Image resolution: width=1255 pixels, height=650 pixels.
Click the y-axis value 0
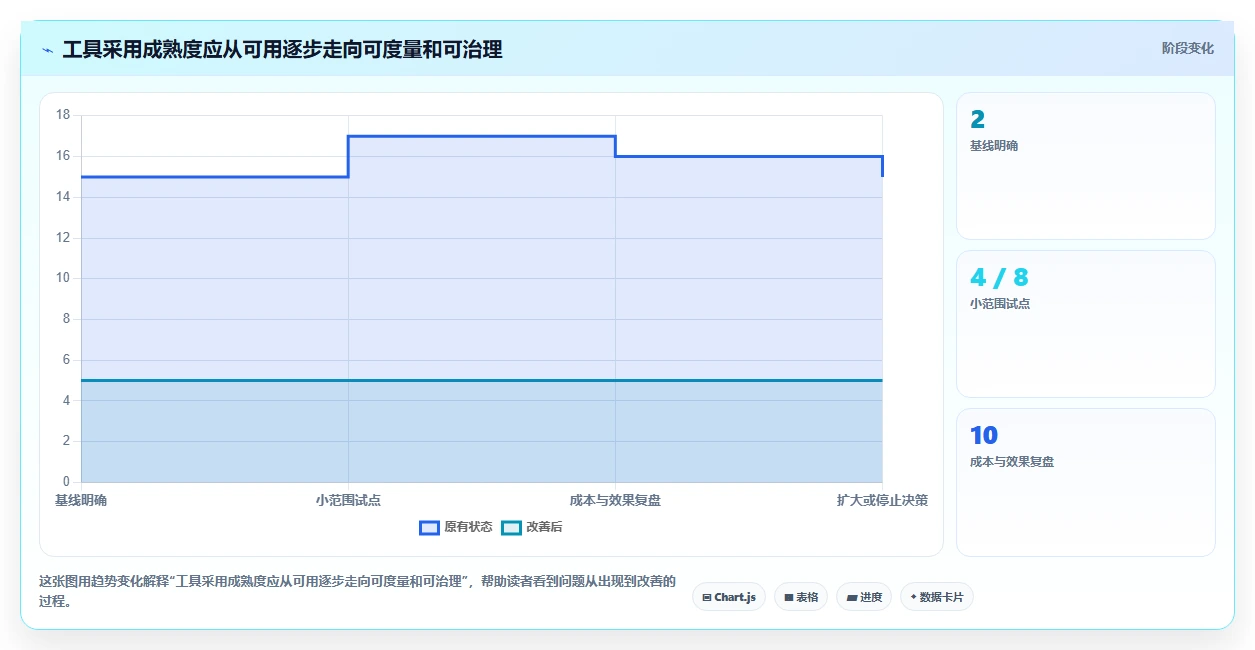(66, 482)
